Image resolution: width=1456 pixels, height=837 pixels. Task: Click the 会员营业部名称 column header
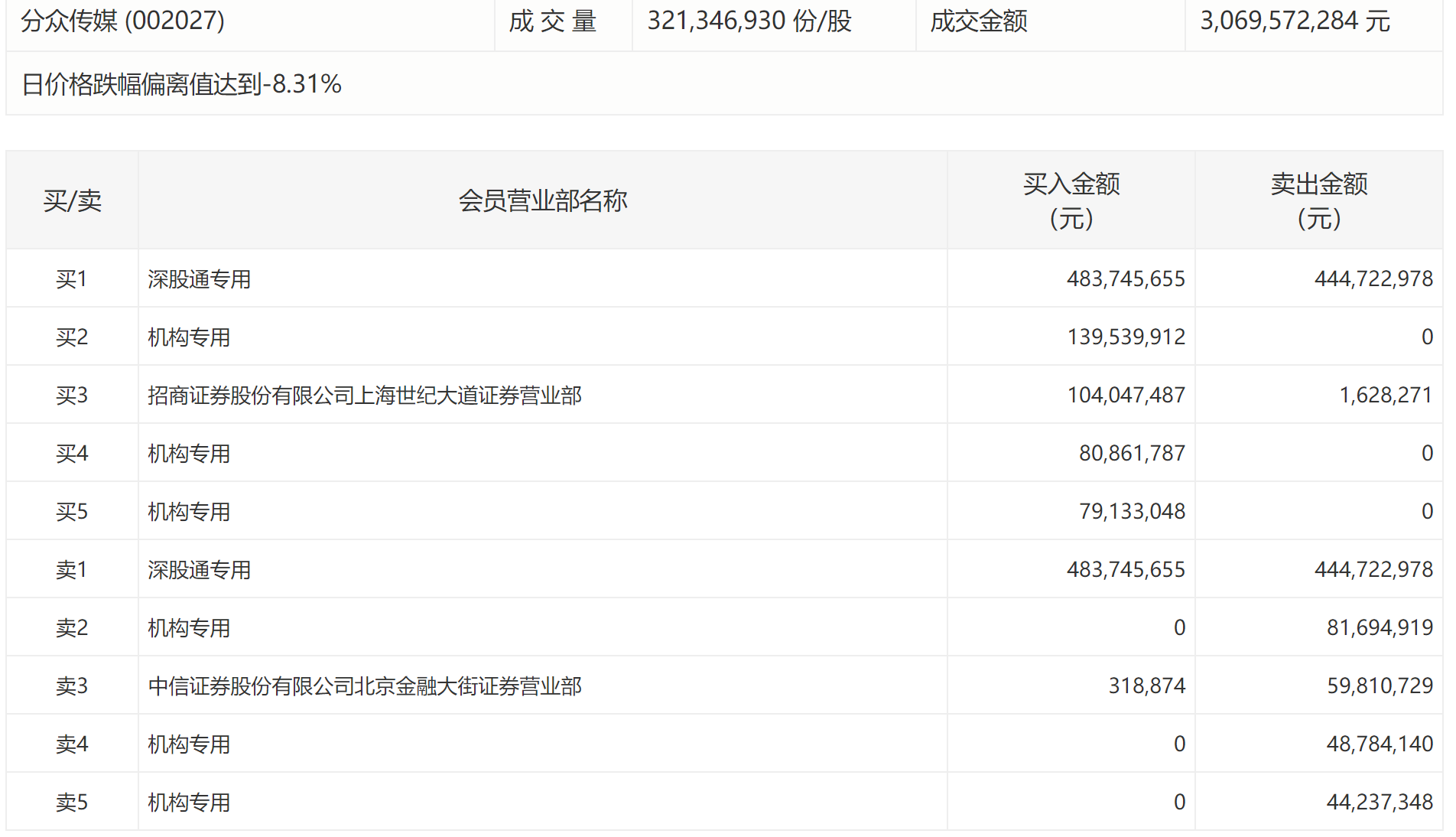[x=542, y=200]
